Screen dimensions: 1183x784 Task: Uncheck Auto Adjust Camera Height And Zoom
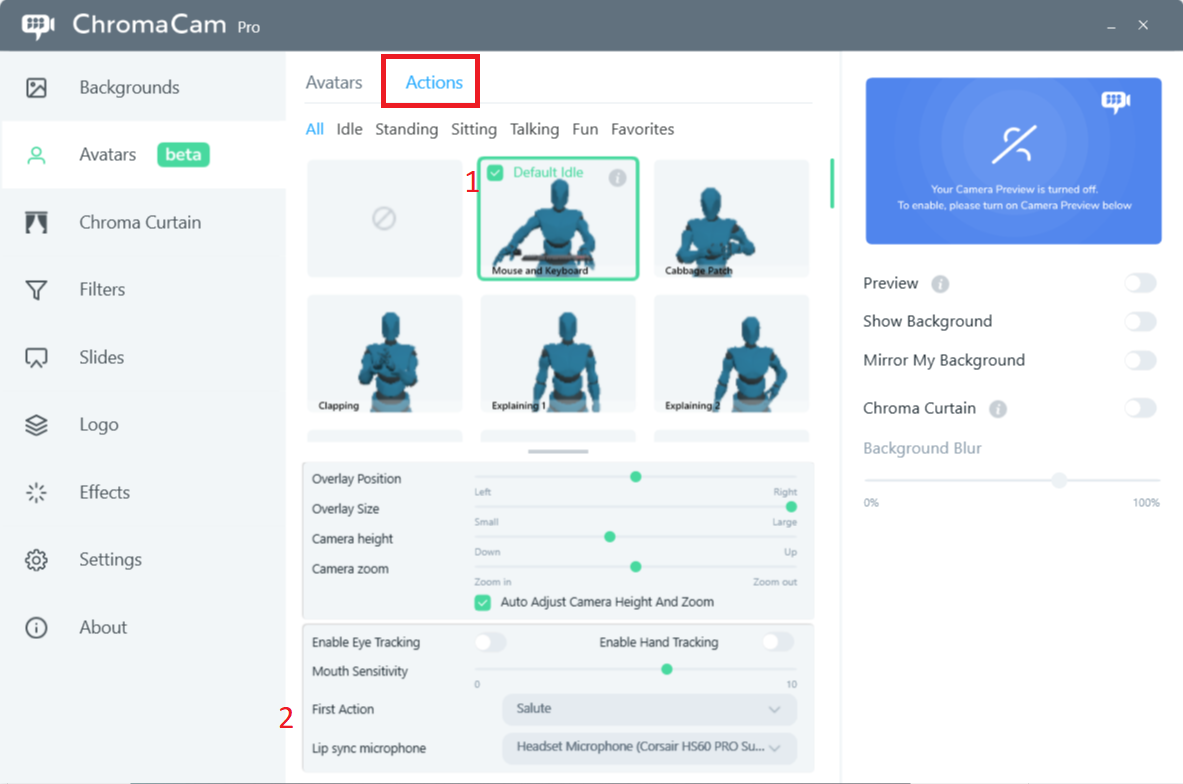click(x=483, y=603)
